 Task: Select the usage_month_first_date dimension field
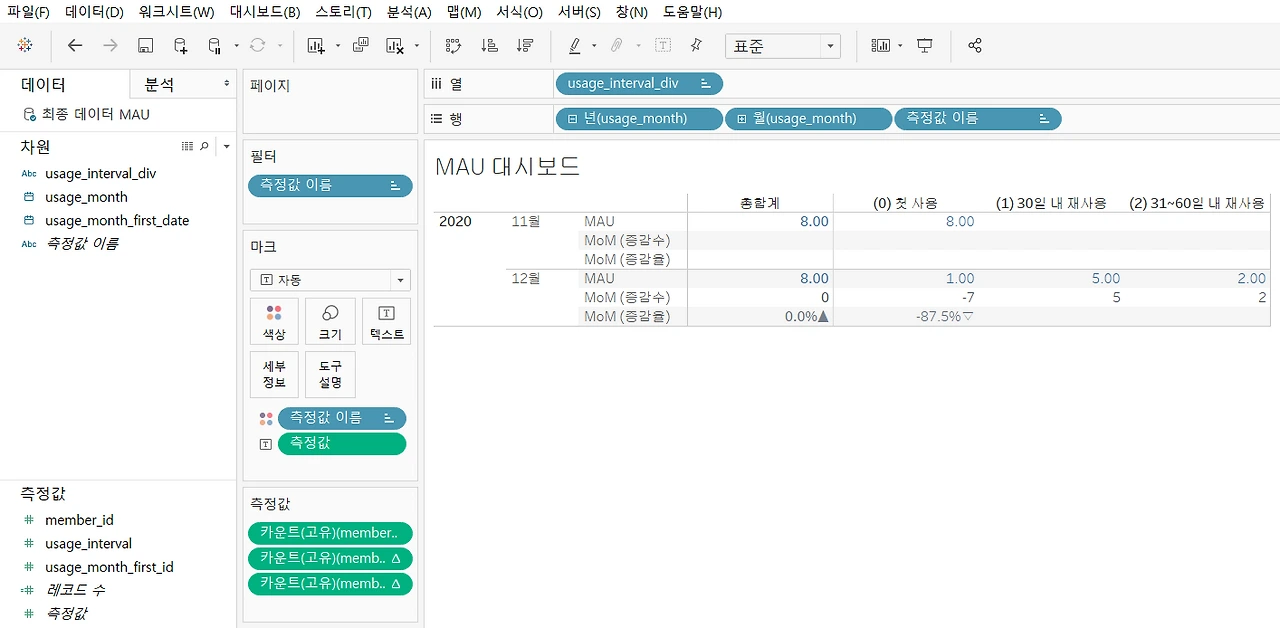tap(117, 221)
